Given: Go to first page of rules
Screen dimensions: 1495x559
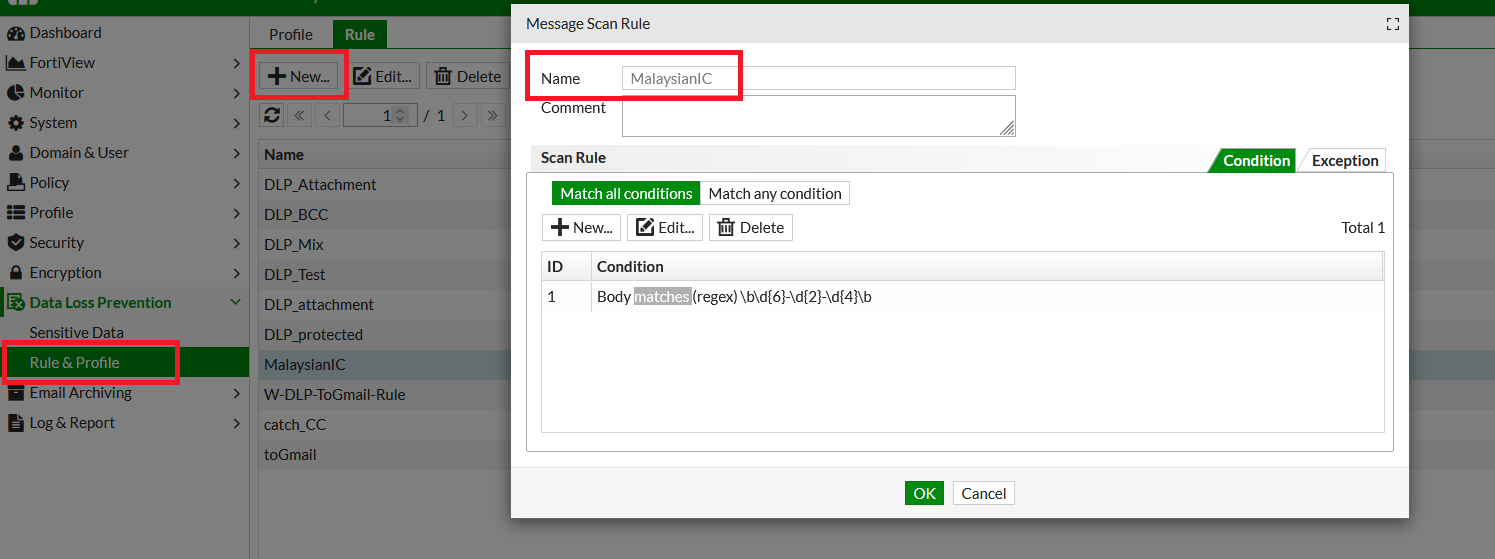Looking at the screenshot, I should 300,115.
